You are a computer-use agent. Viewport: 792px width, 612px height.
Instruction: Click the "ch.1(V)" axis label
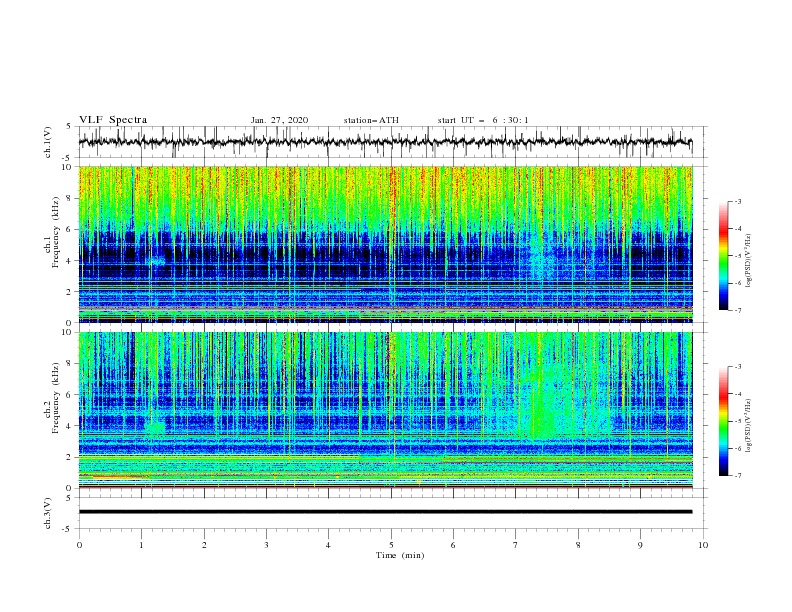[48, 142]
